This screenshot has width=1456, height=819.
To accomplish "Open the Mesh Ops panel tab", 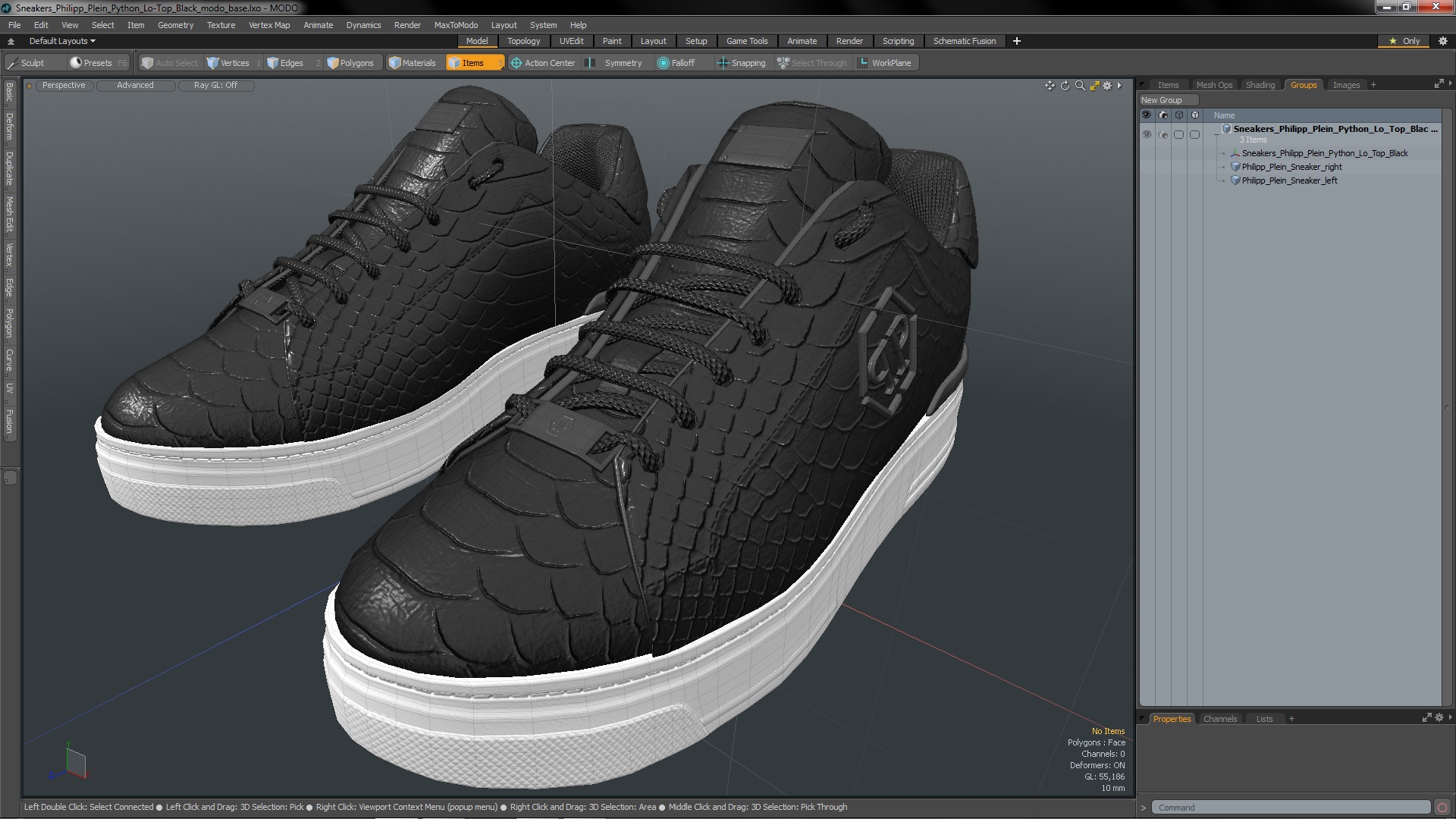I will [x=1214, y=85].
